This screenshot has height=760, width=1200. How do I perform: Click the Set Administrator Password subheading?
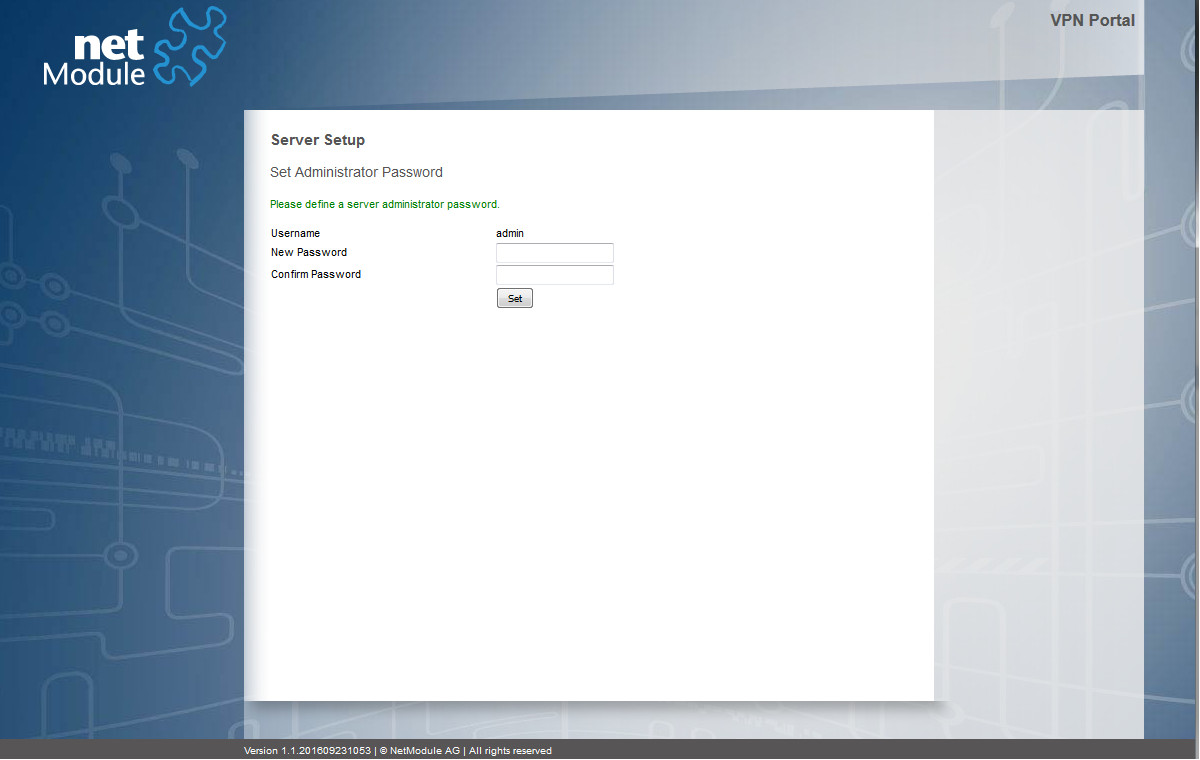[x=357, y=172]
